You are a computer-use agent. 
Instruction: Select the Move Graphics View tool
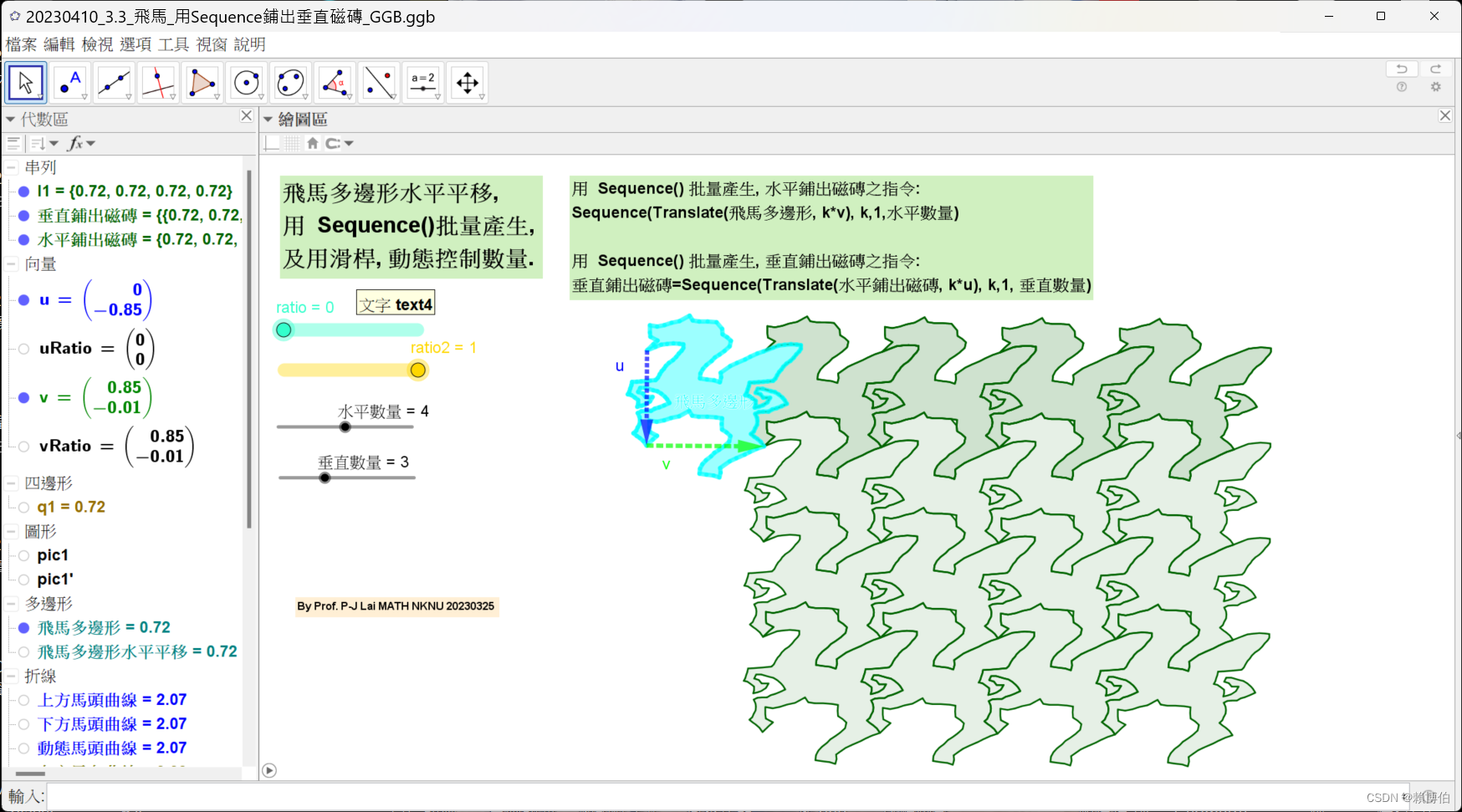pyautogui.click(x=468, y=81)
